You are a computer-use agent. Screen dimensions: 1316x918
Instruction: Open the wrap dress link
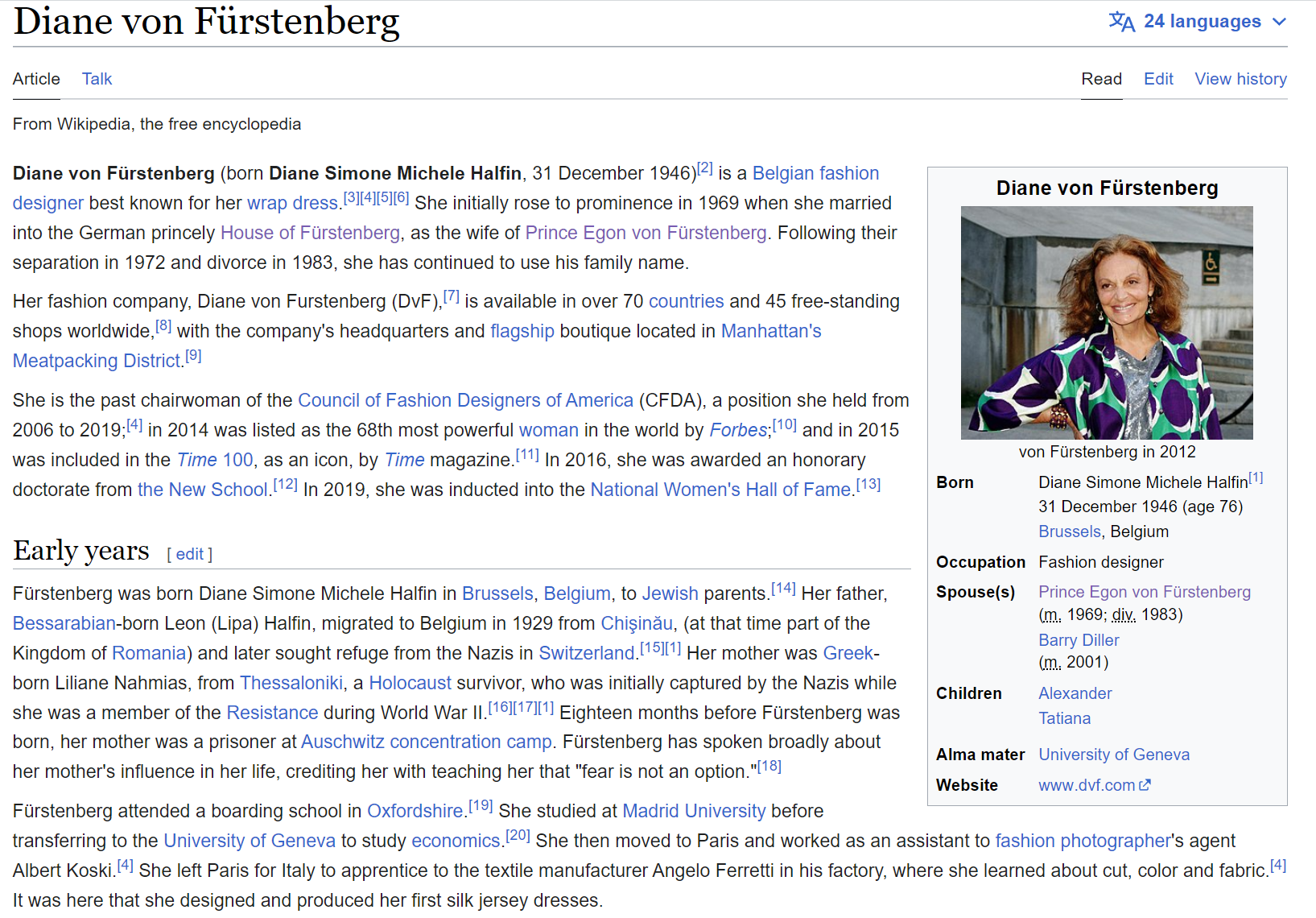pos(293,203)
